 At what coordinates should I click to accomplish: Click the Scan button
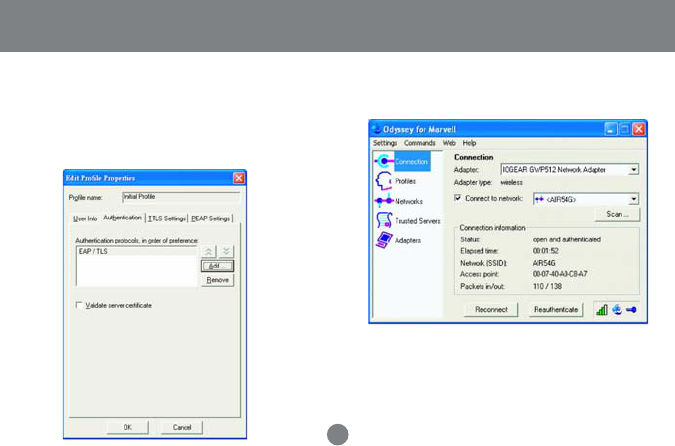point(617,214)
